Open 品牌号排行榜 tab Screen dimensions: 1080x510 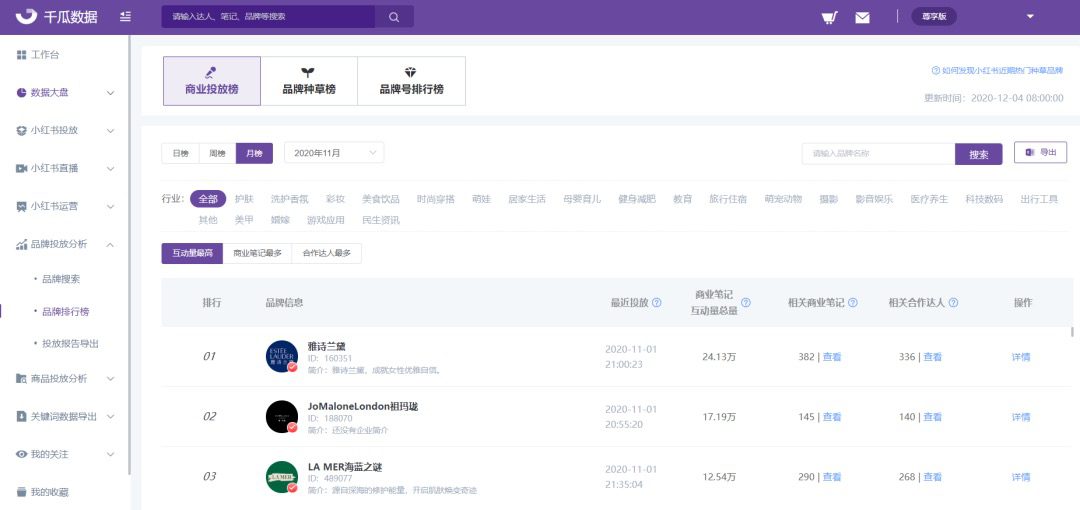411,81
